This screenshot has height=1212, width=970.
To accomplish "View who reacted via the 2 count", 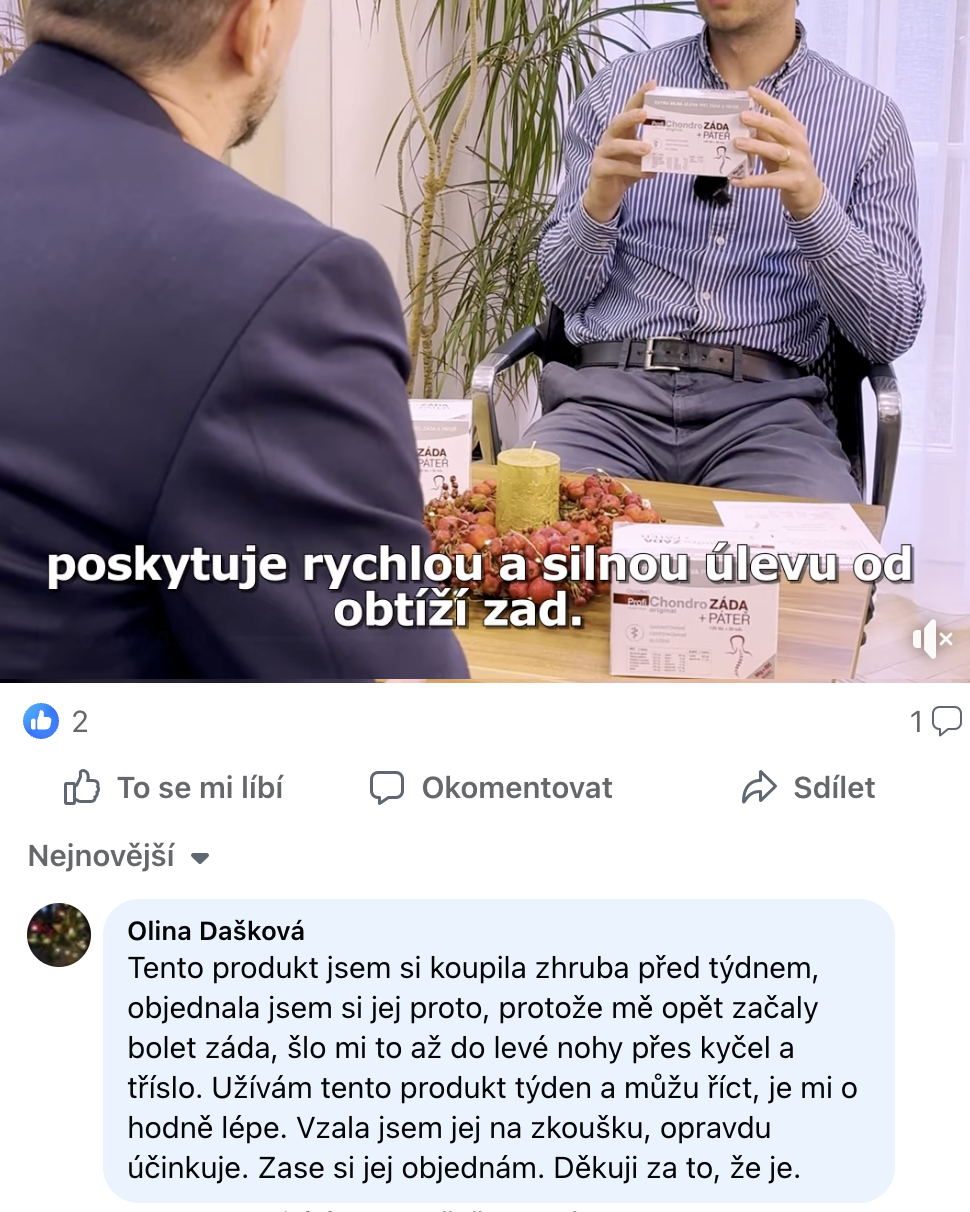I will click(x=80, y=721).
